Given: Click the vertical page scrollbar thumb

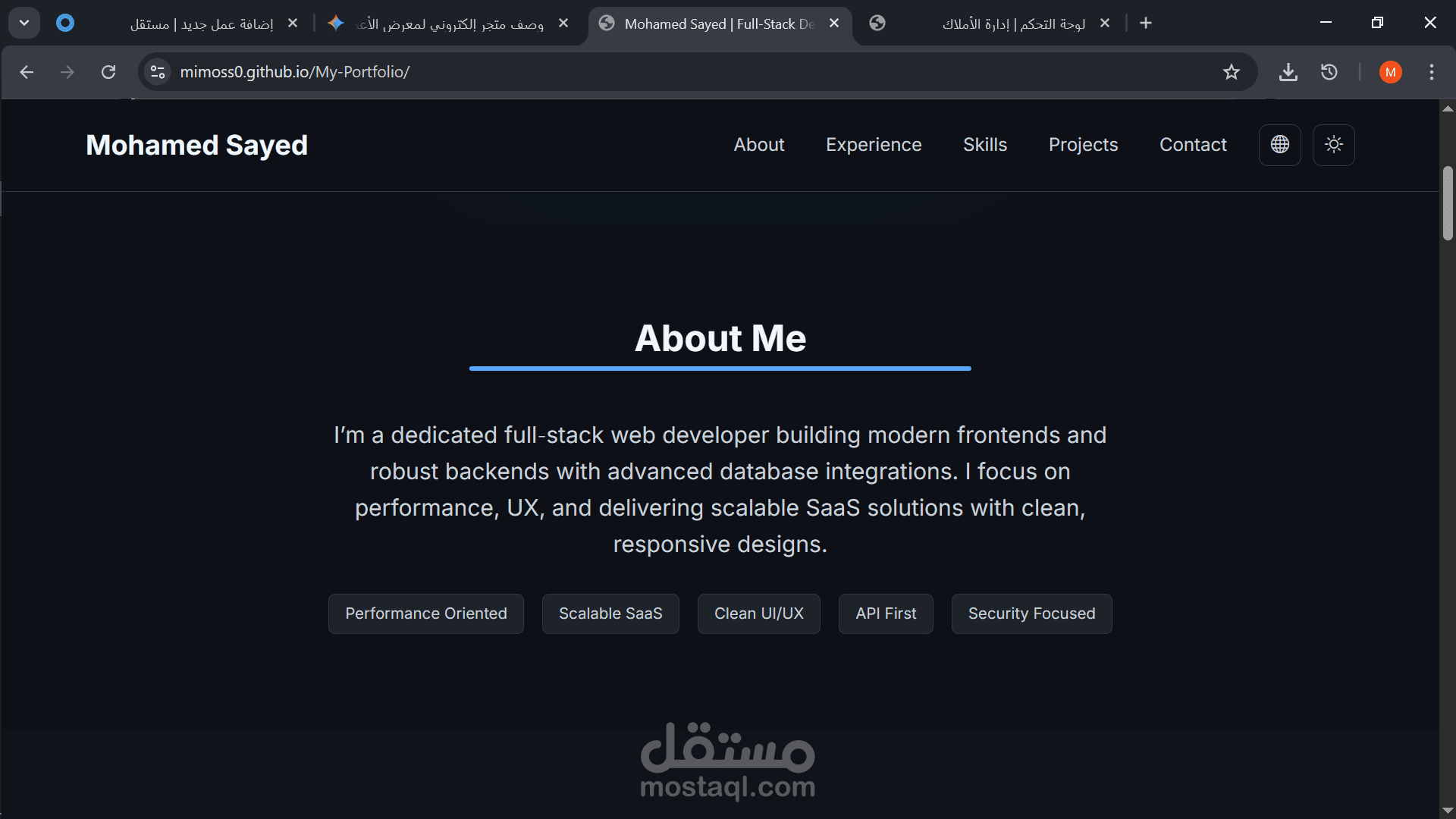Looking at the screenshot, I should click(1448, 203).
